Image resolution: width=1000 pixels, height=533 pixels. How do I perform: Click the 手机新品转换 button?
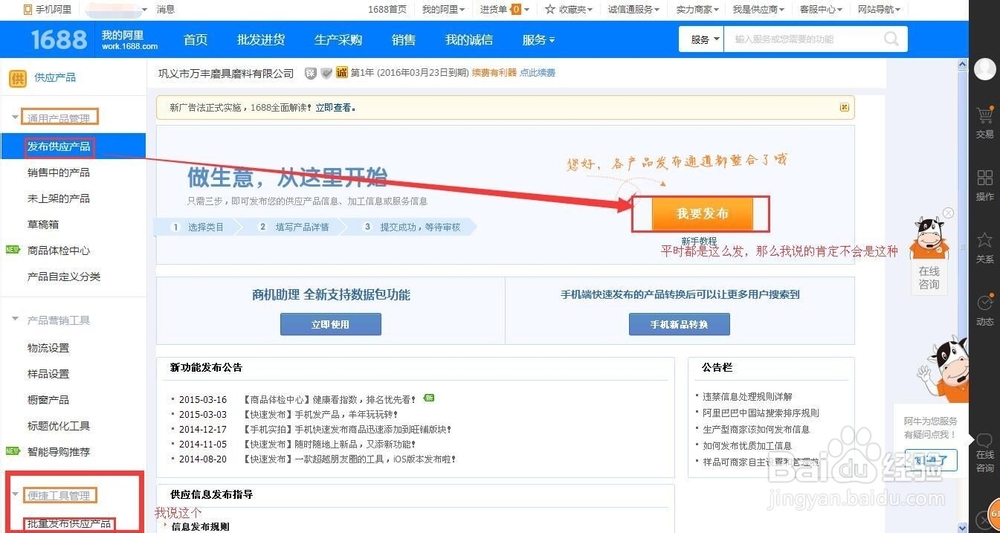679,324
